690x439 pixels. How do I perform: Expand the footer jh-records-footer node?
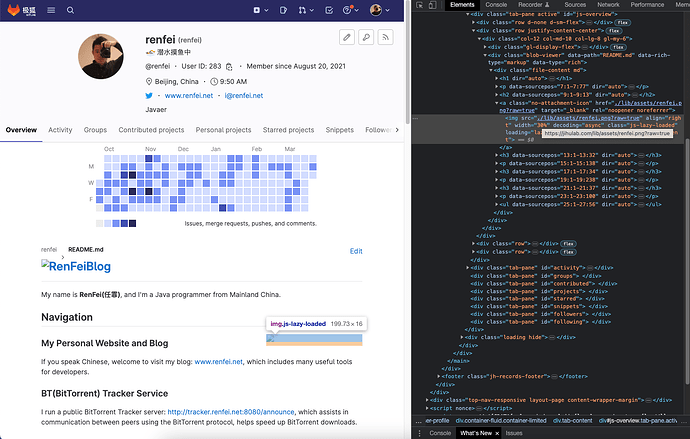point(439,376)
